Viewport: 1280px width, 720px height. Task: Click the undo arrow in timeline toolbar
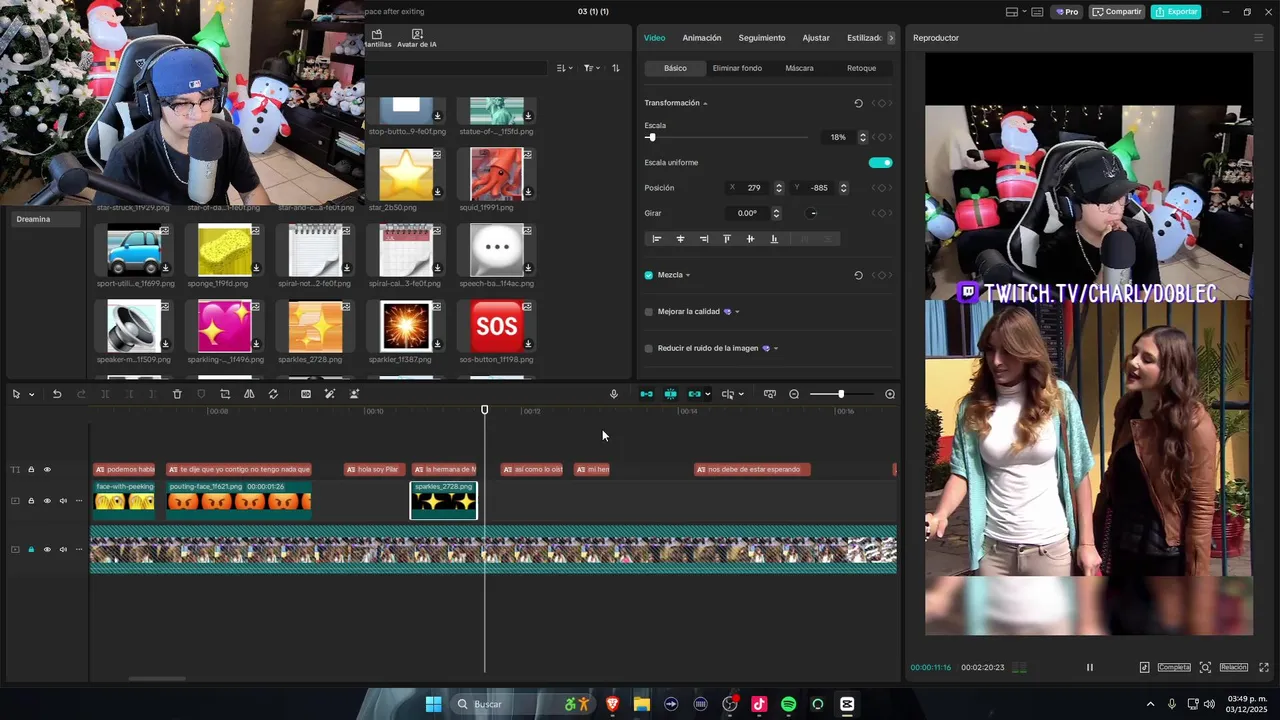click(57, 394)
